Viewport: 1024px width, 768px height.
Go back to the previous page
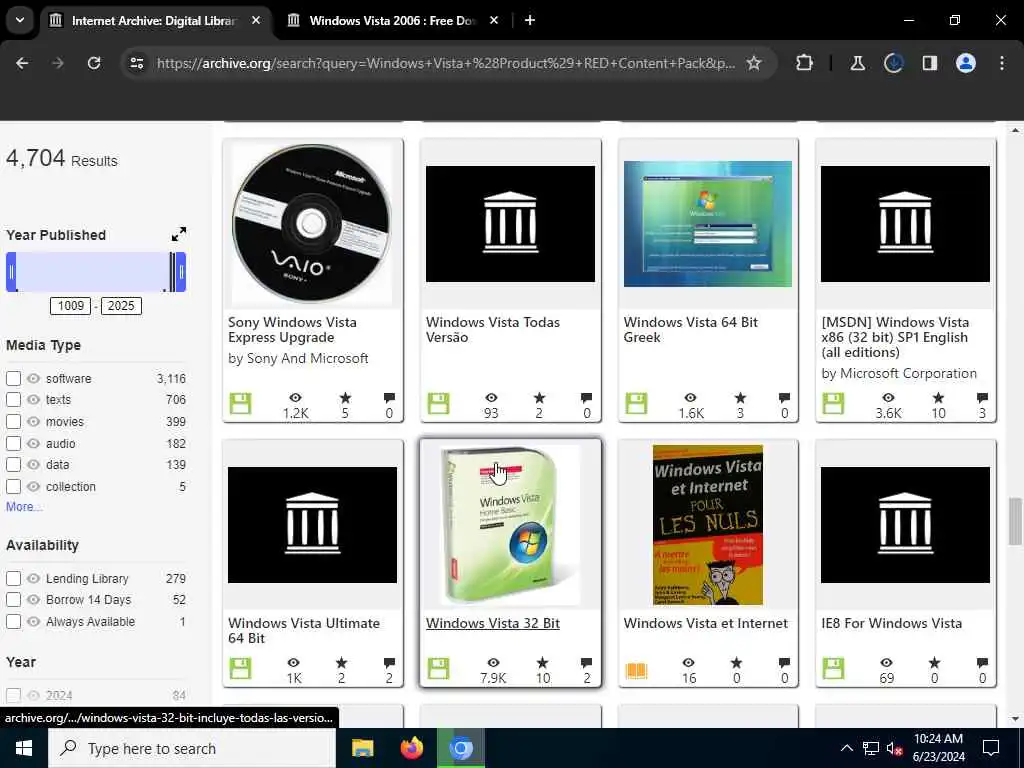(22, 63)
